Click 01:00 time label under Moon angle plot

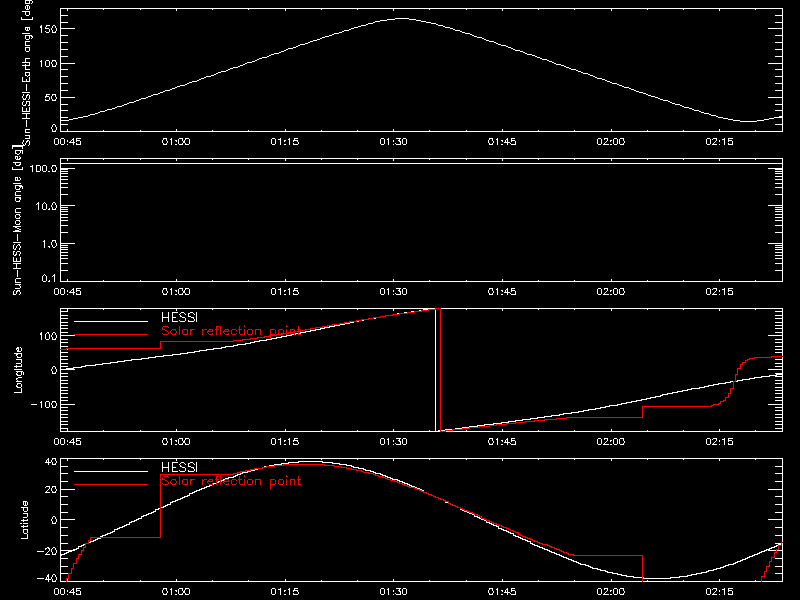(x=176, y=292)
